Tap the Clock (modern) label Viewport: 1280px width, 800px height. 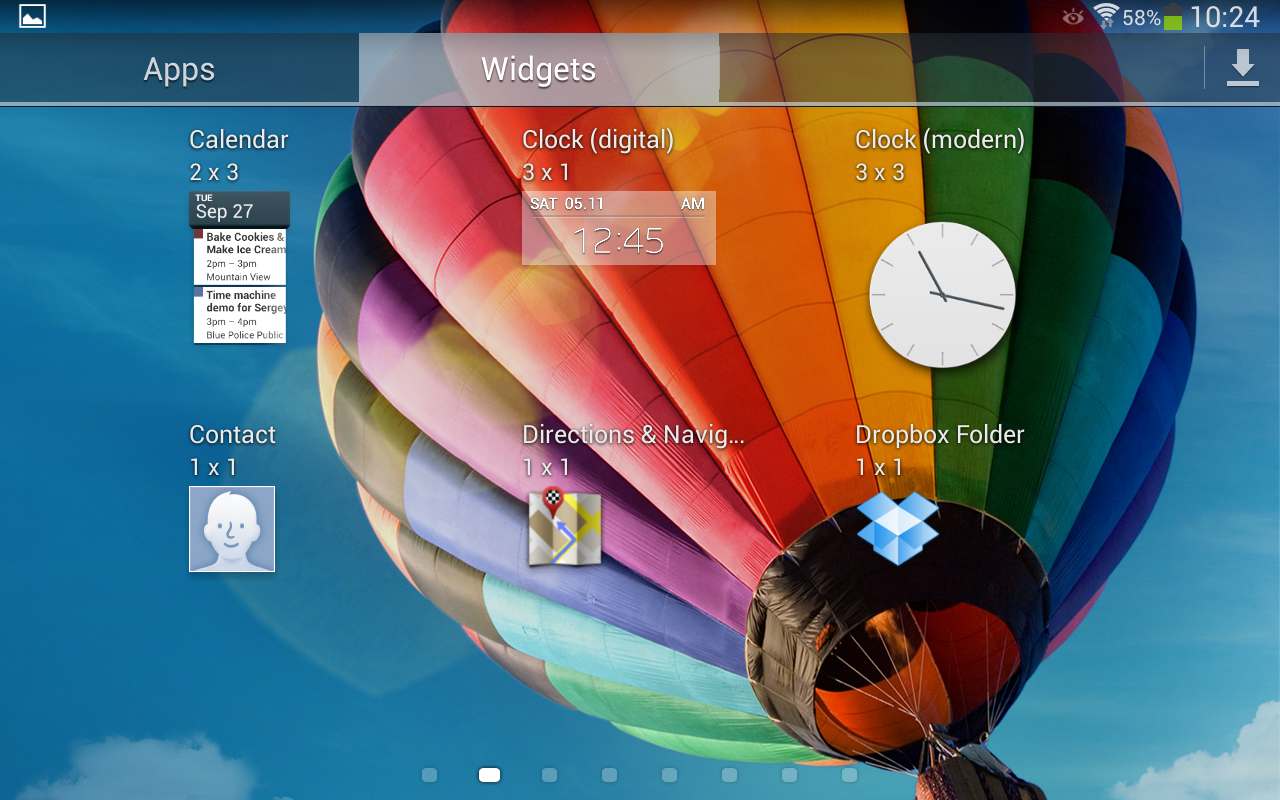tap(939, 140)
